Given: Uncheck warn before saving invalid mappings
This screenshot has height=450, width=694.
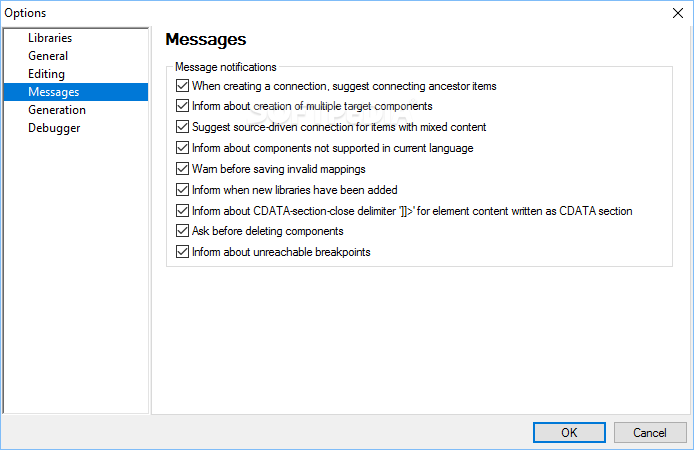Looking at the screenshot, I should tap(182, 169).
